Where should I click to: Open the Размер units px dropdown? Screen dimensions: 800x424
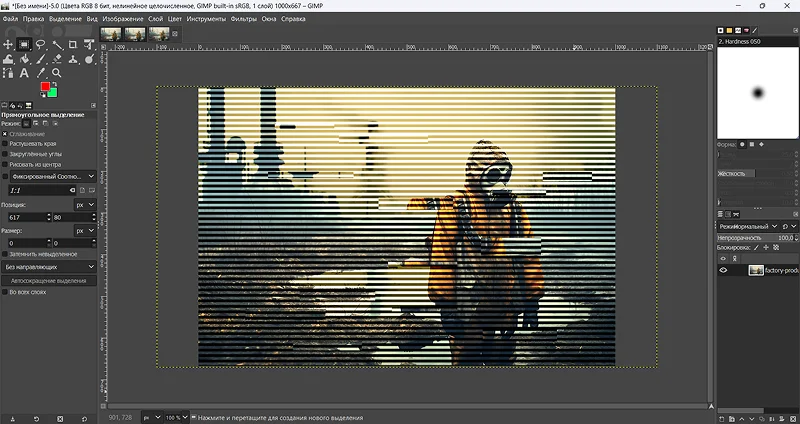pos(85,231)
